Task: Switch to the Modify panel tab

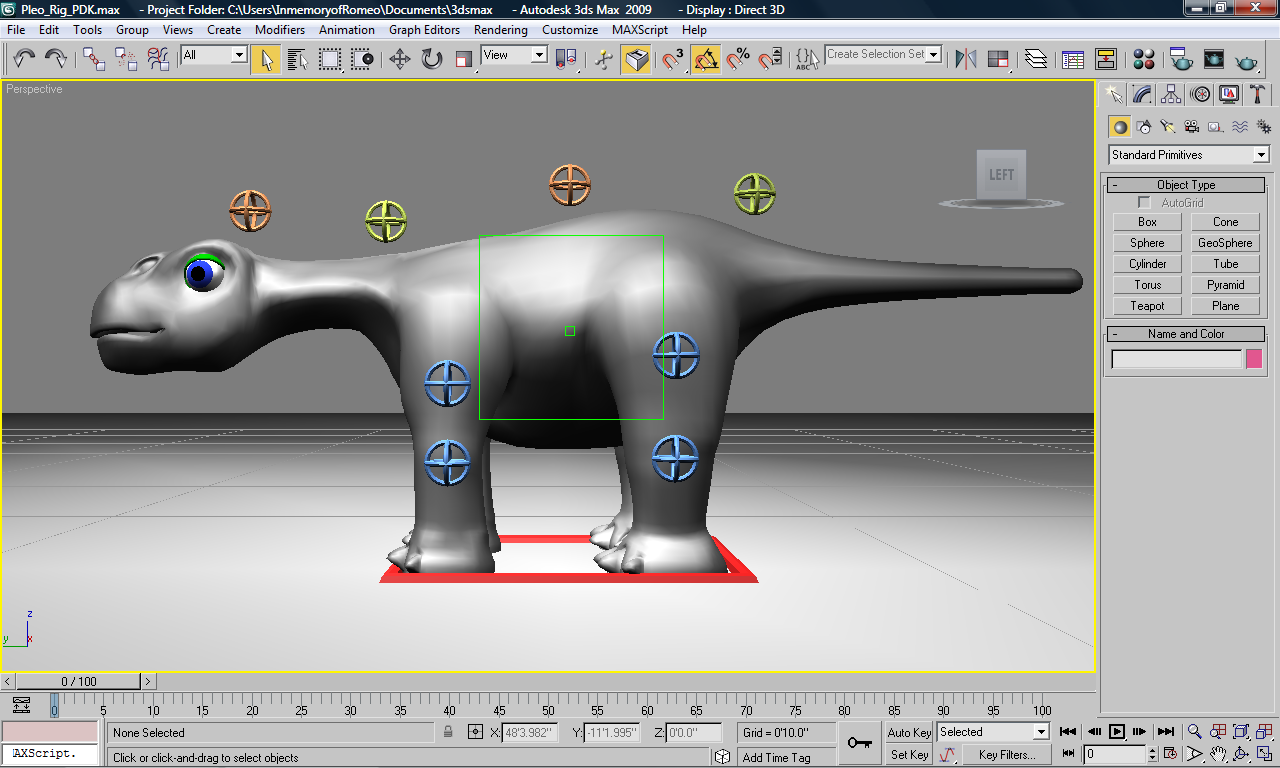Action: tap(1142, 95)
